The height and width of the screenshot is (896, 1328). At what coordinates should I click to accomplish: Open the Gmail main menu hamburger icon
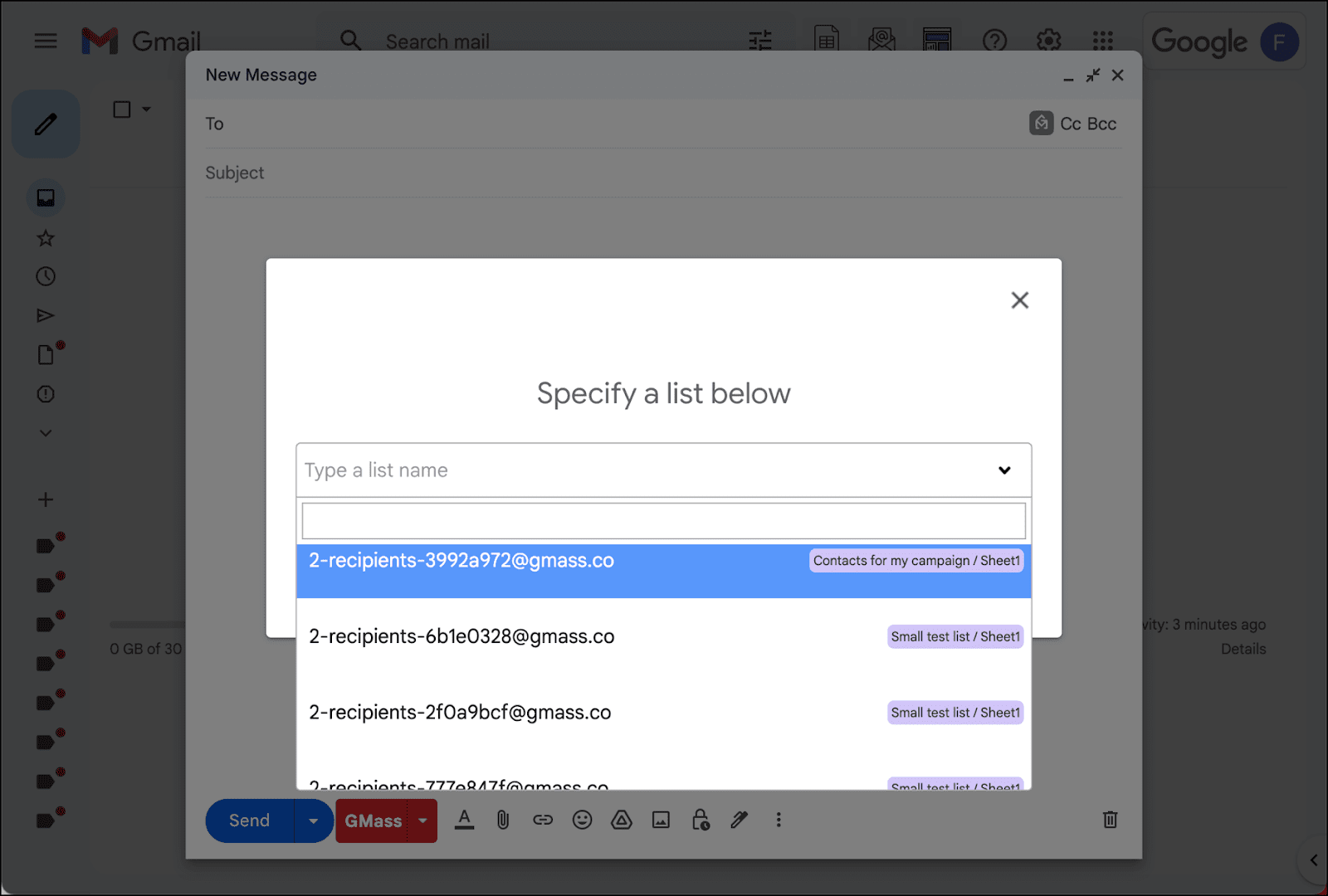[x=46, y=41]
